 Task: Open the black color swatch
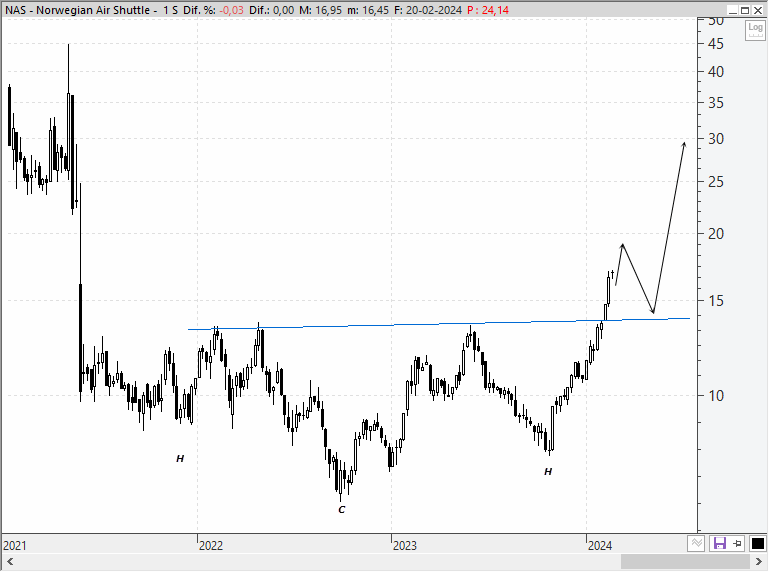pos(758,543)
